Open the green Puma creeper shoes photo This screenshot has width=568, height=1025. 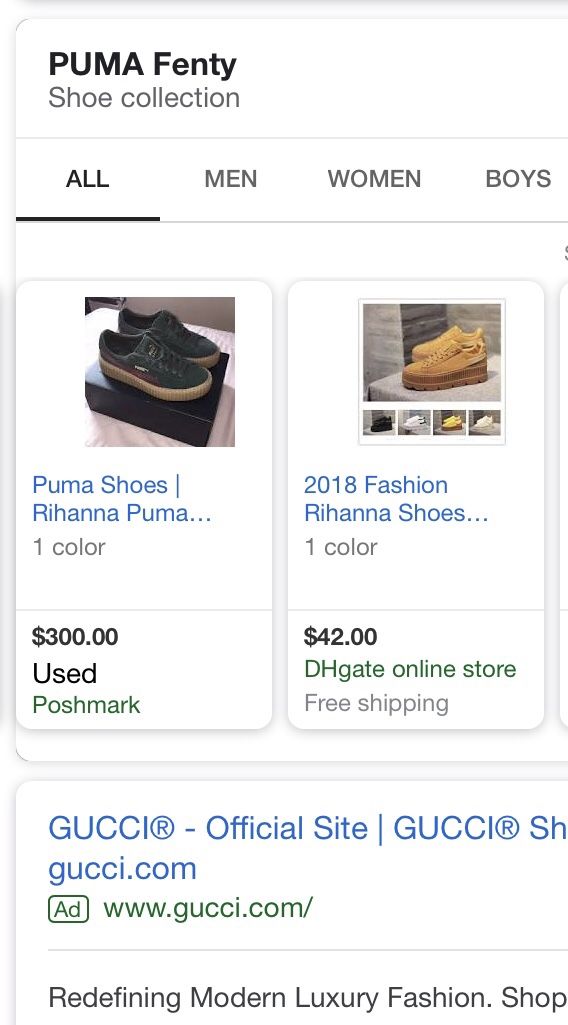point(159,372)
